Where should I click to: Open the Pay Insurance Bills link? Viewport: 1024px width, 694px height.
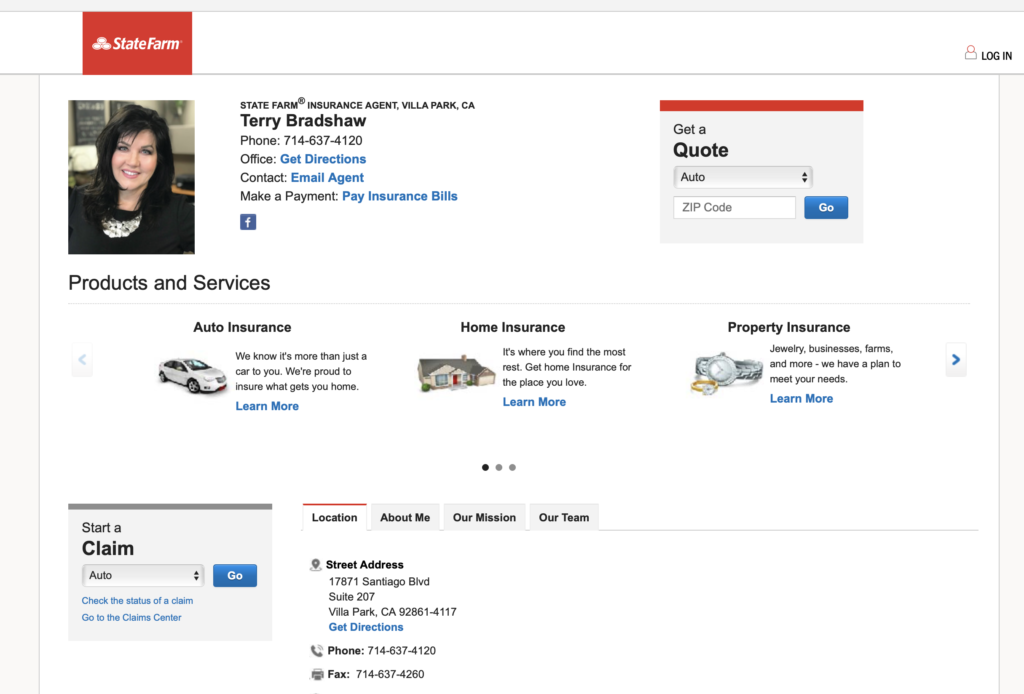tap(400, 197)
